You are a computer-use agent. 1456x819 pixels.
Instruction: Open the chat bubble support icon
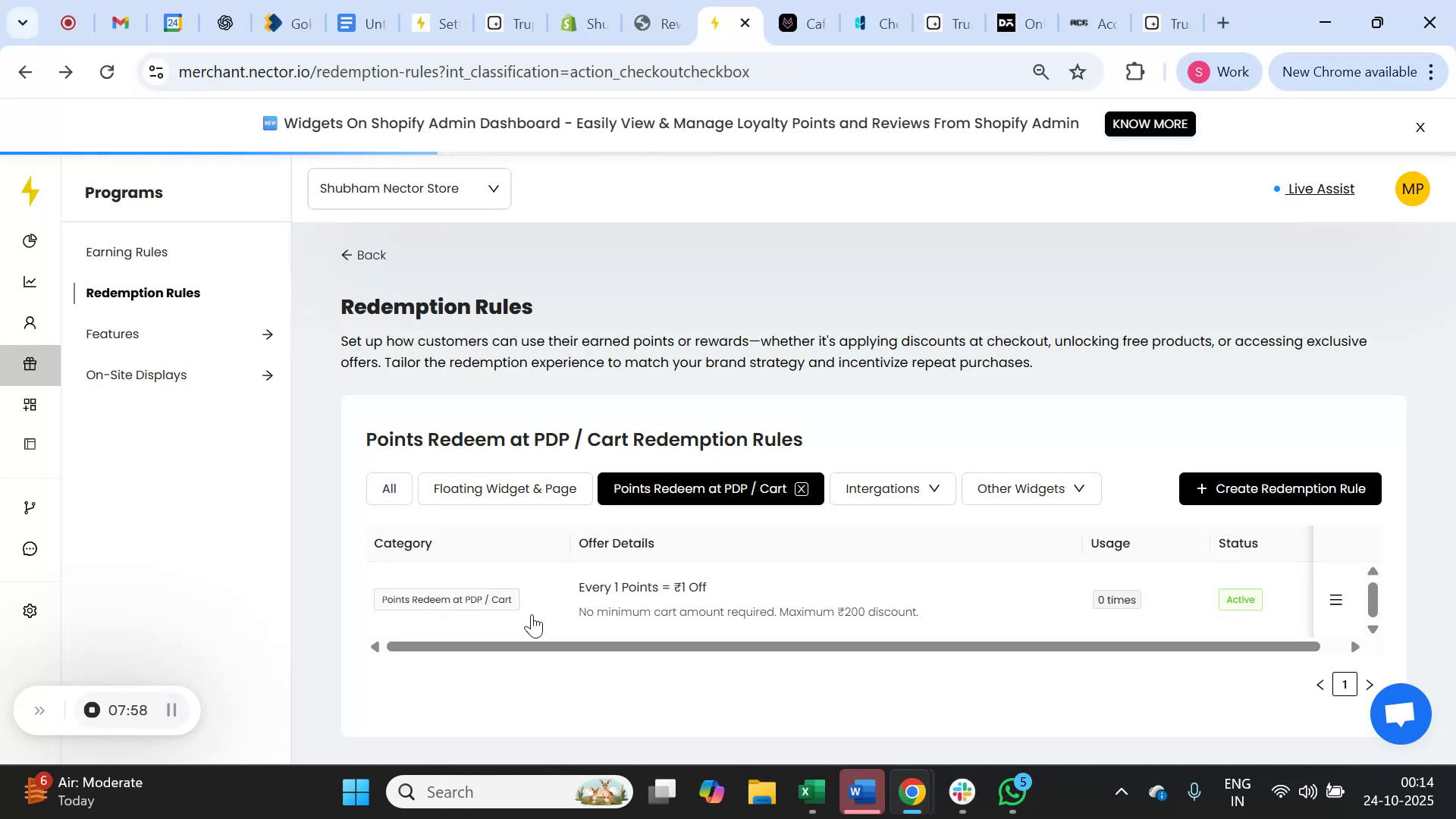[x=30, y=548]
